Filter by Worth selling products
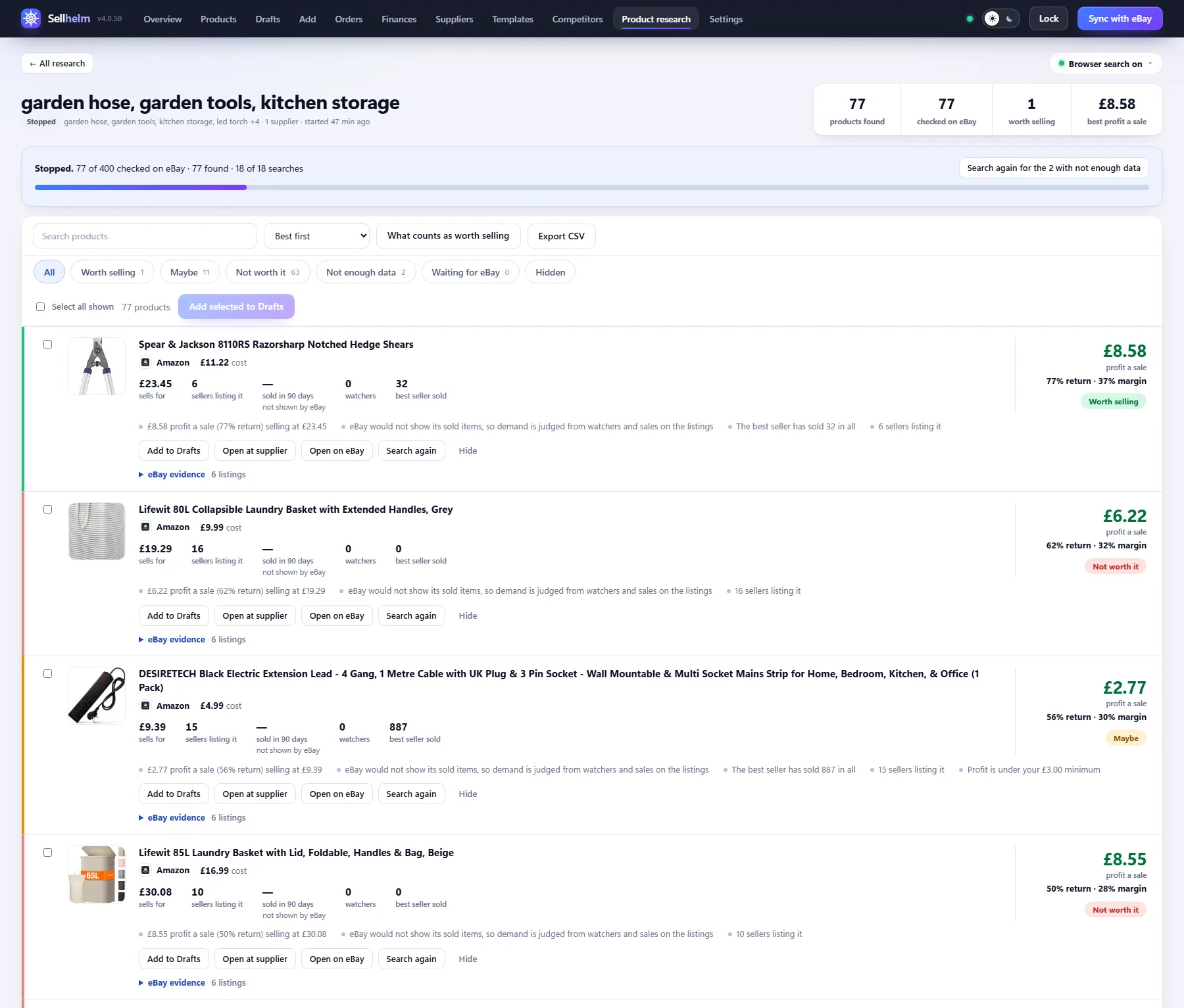This screenshot has width=1184, height=1008. pos(112,272)
